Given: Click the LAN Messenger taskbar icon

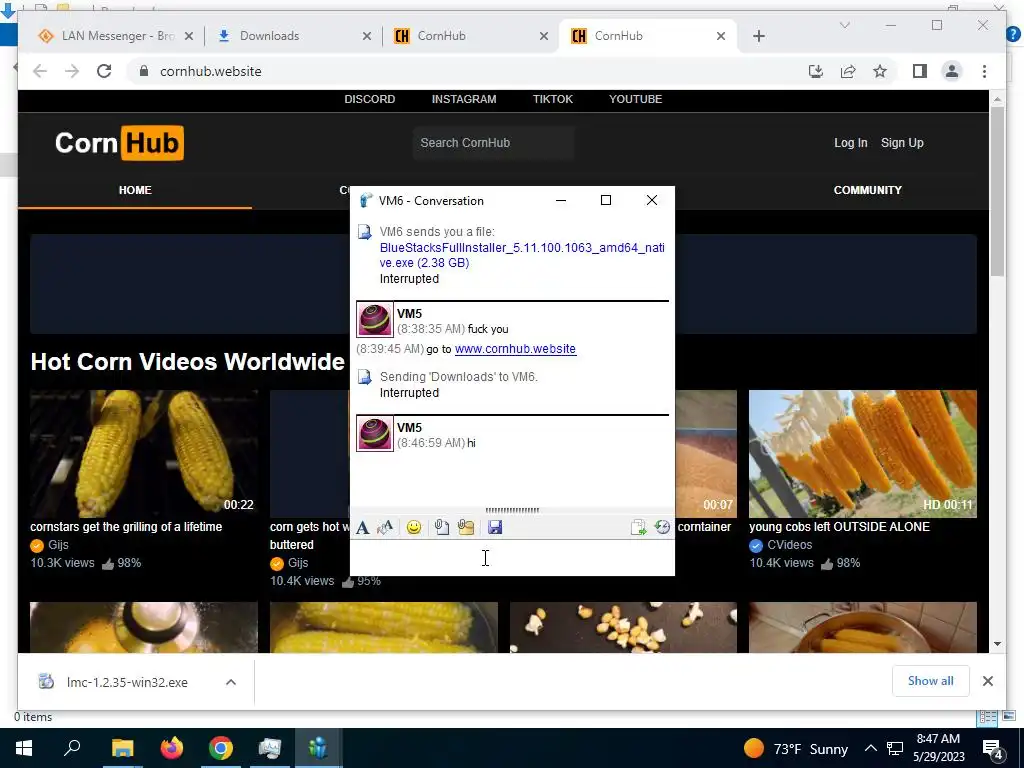Looking at the screenshot, I should point(318,748).
